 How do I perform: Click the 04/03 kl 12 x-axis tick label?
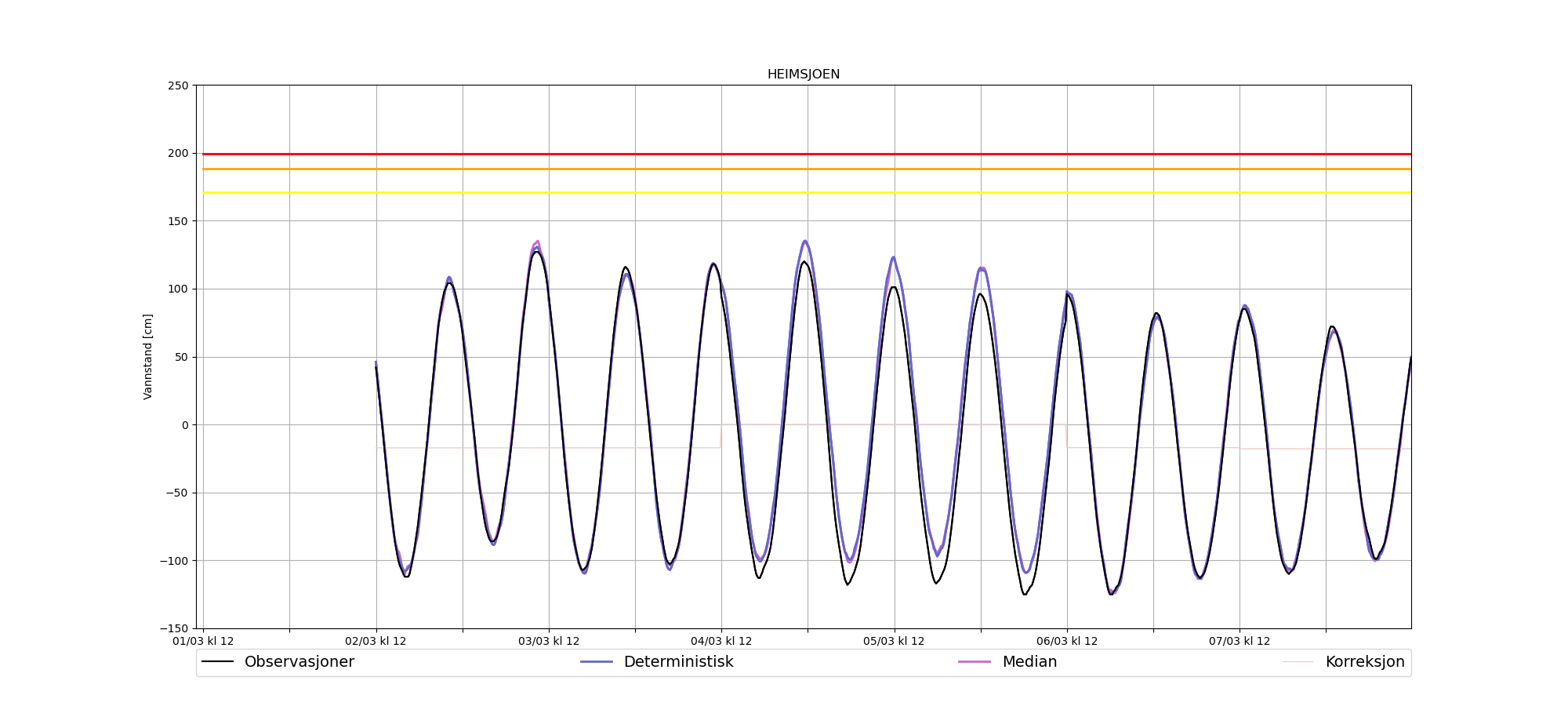pos(721,642)
